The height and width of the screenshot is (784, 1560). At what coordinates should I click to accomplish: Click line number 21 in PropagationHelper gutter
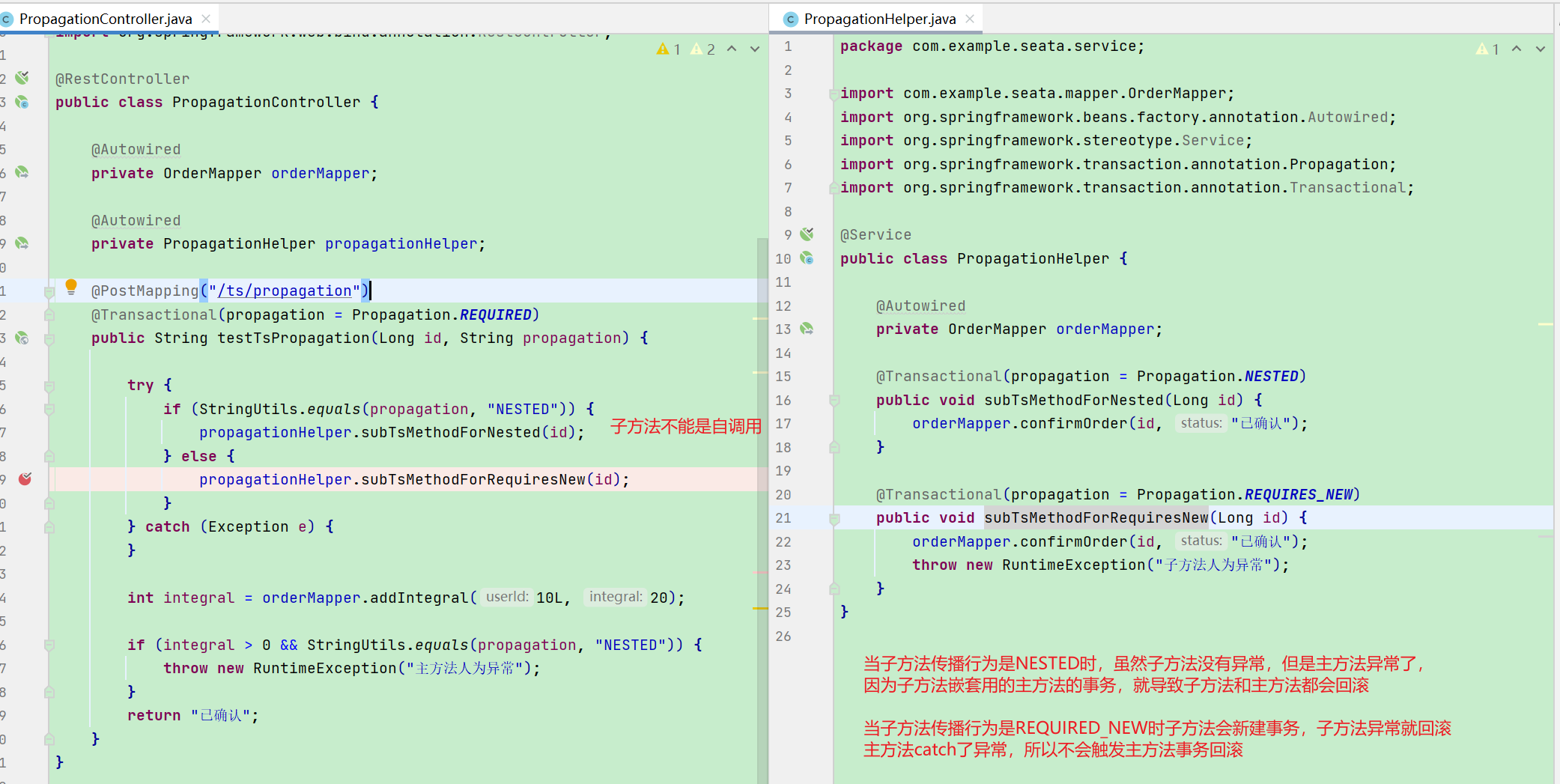783,517
